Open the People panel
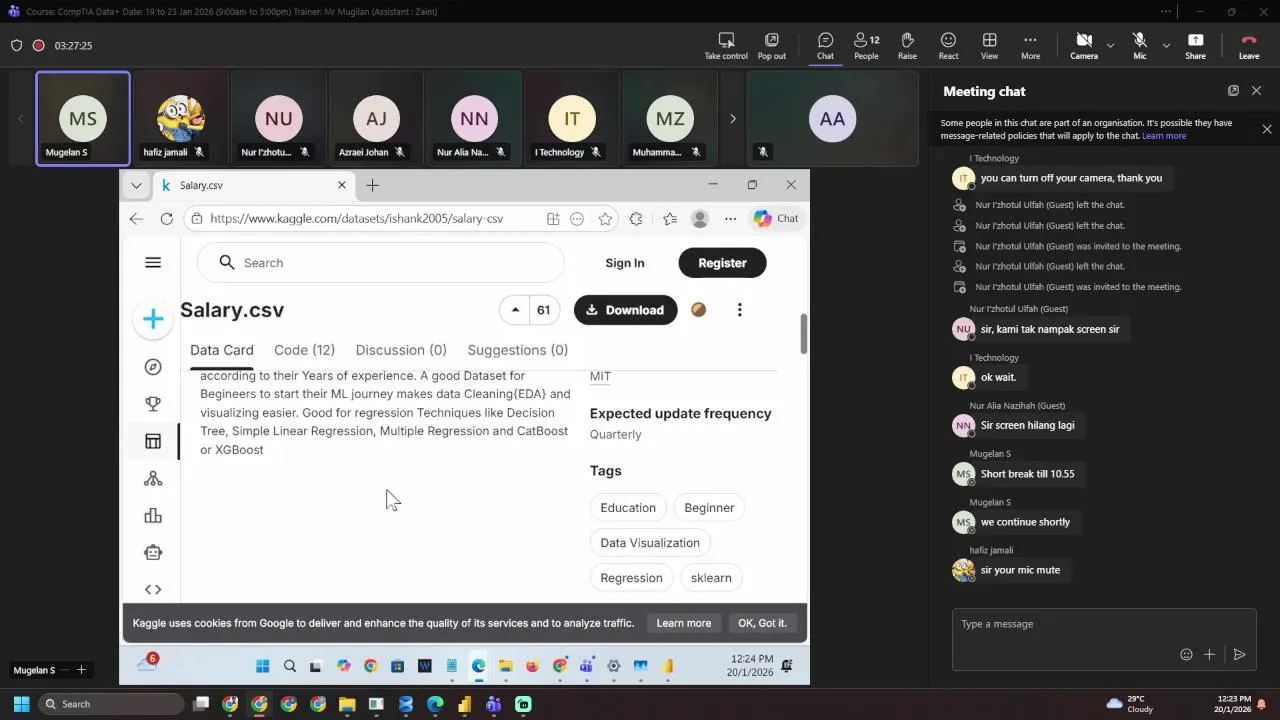This screenshot has width=1280, height=720. click(866, 46)
